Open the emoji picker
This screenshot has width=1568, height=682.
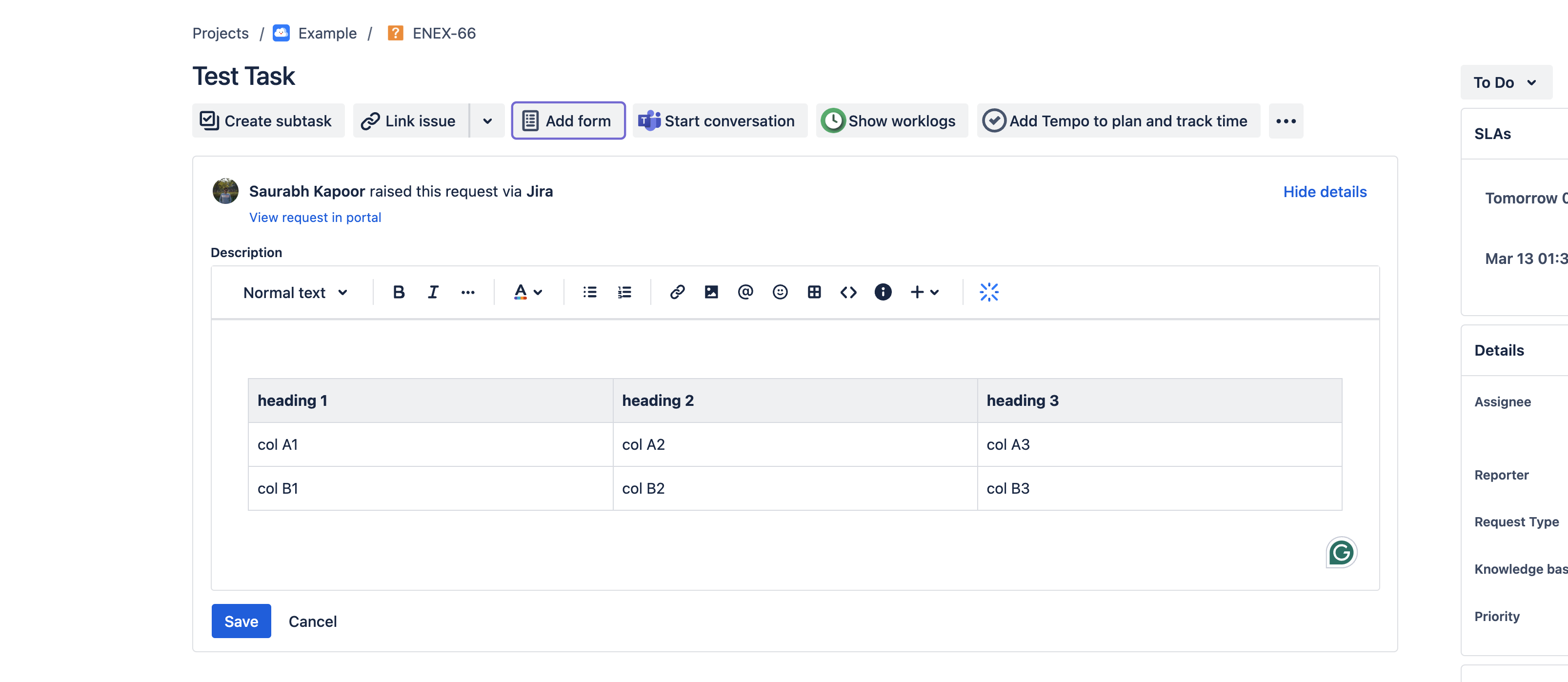(780, 292)
